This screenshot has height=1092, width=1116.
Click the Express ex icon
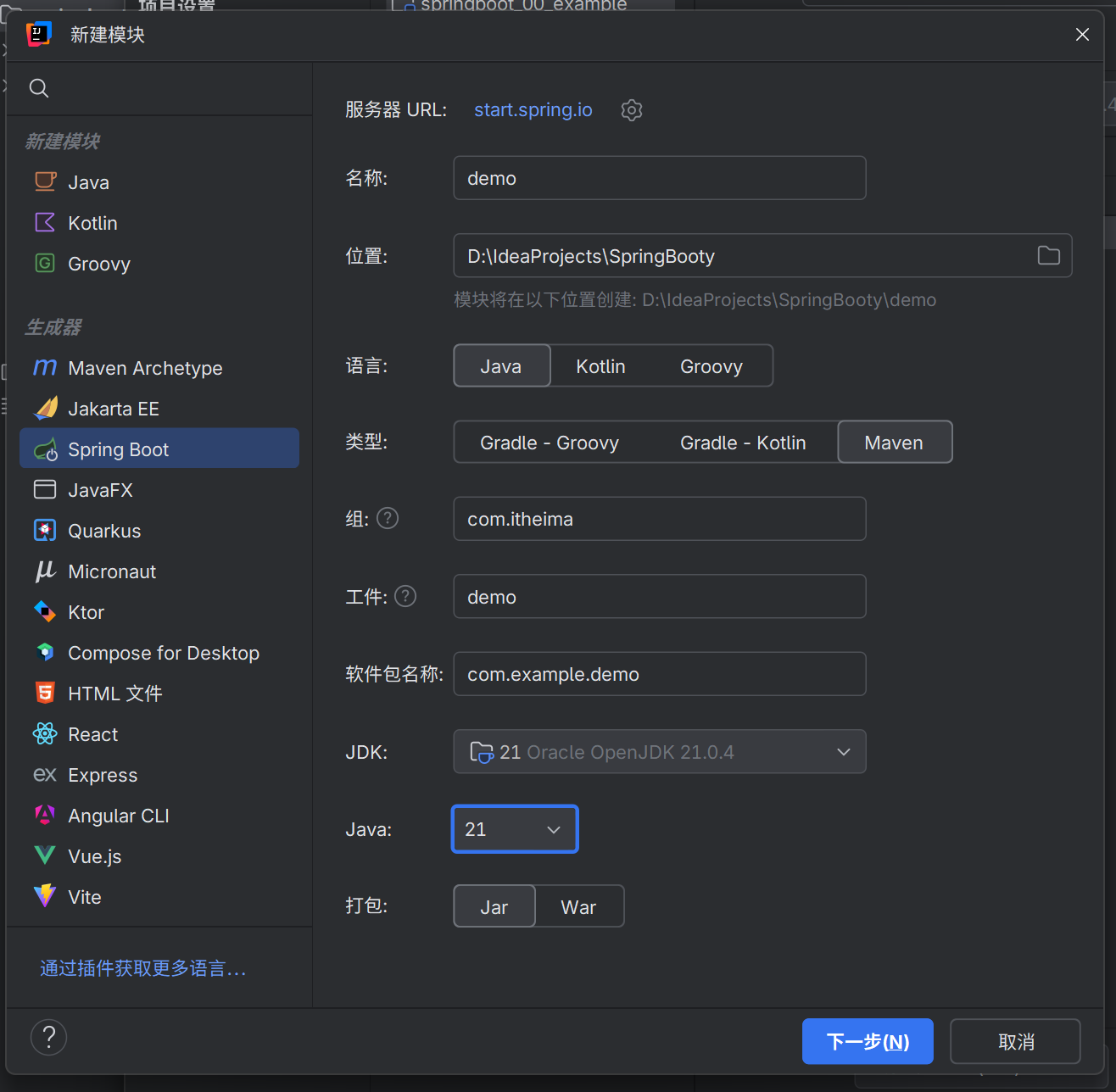coord(45,775)
